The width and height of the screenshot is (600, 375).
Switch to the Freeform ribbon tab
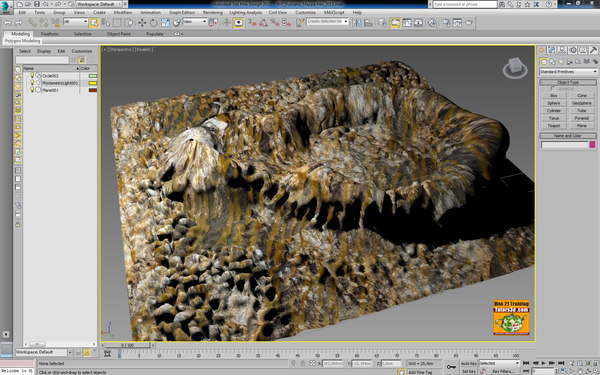[x=50, y=34]
